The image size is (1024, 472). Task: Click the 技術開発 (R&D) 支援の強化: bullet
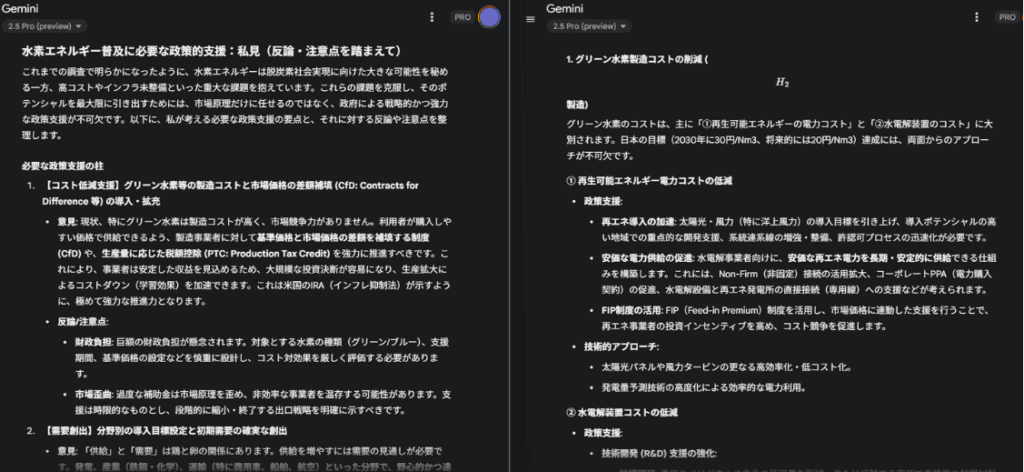[659, 454]
